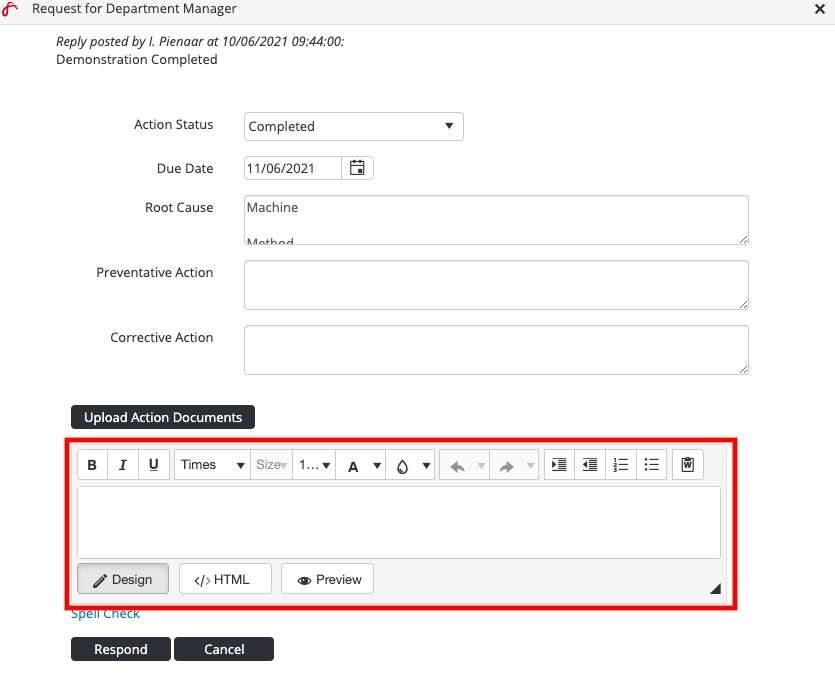The width and height of the screenshot is (835, 674).
Task: Click the Paste from Word icon
Action: pyautogui.click(x=688, y=465)
